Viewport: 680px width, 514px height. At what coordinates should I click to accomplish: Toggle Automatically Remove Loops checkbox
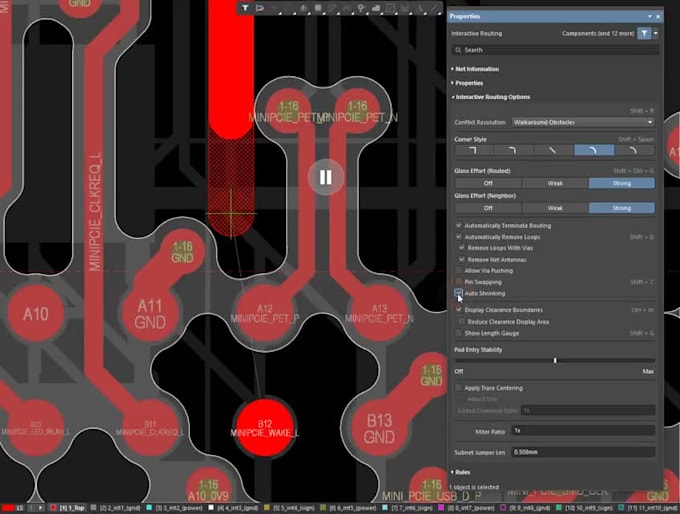(x=458, y=237)
